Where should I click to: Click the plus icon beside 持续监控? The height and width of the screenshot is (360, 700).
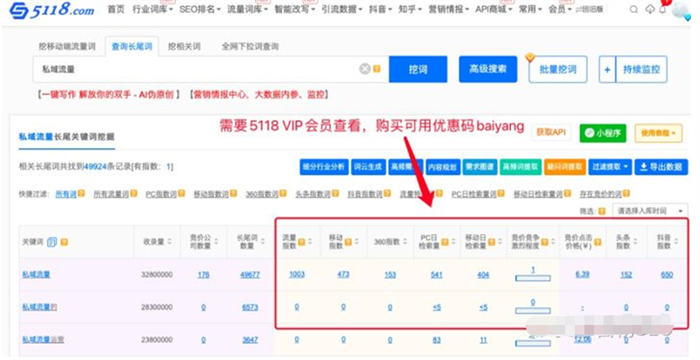[607, 69]
